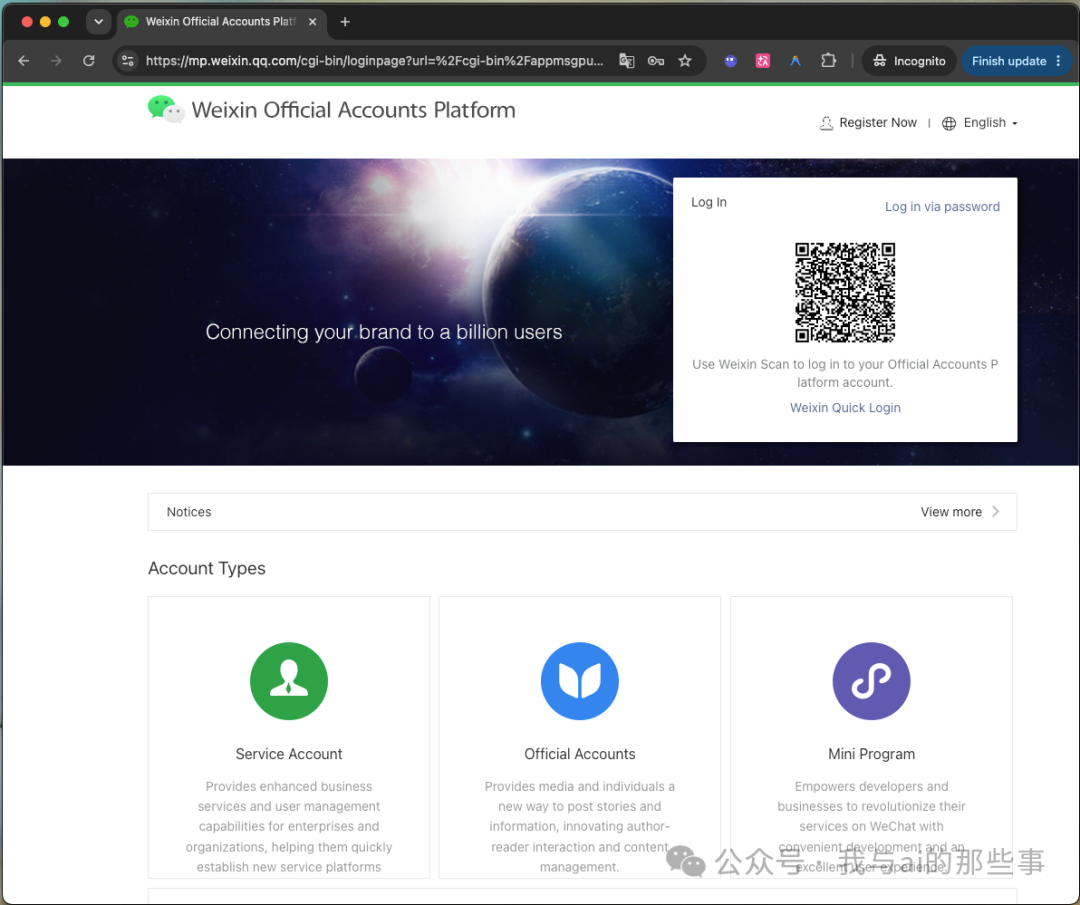Click the Official Accounts description text

tap(580, 826)
